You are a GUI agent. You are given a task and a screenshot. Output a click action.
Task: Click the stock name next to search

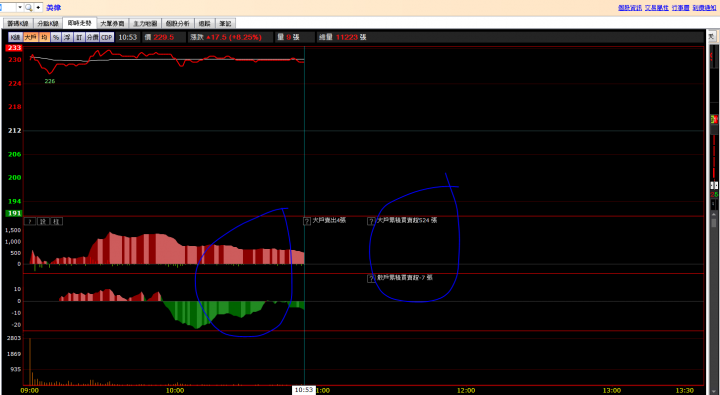click(x=53, y=8)
